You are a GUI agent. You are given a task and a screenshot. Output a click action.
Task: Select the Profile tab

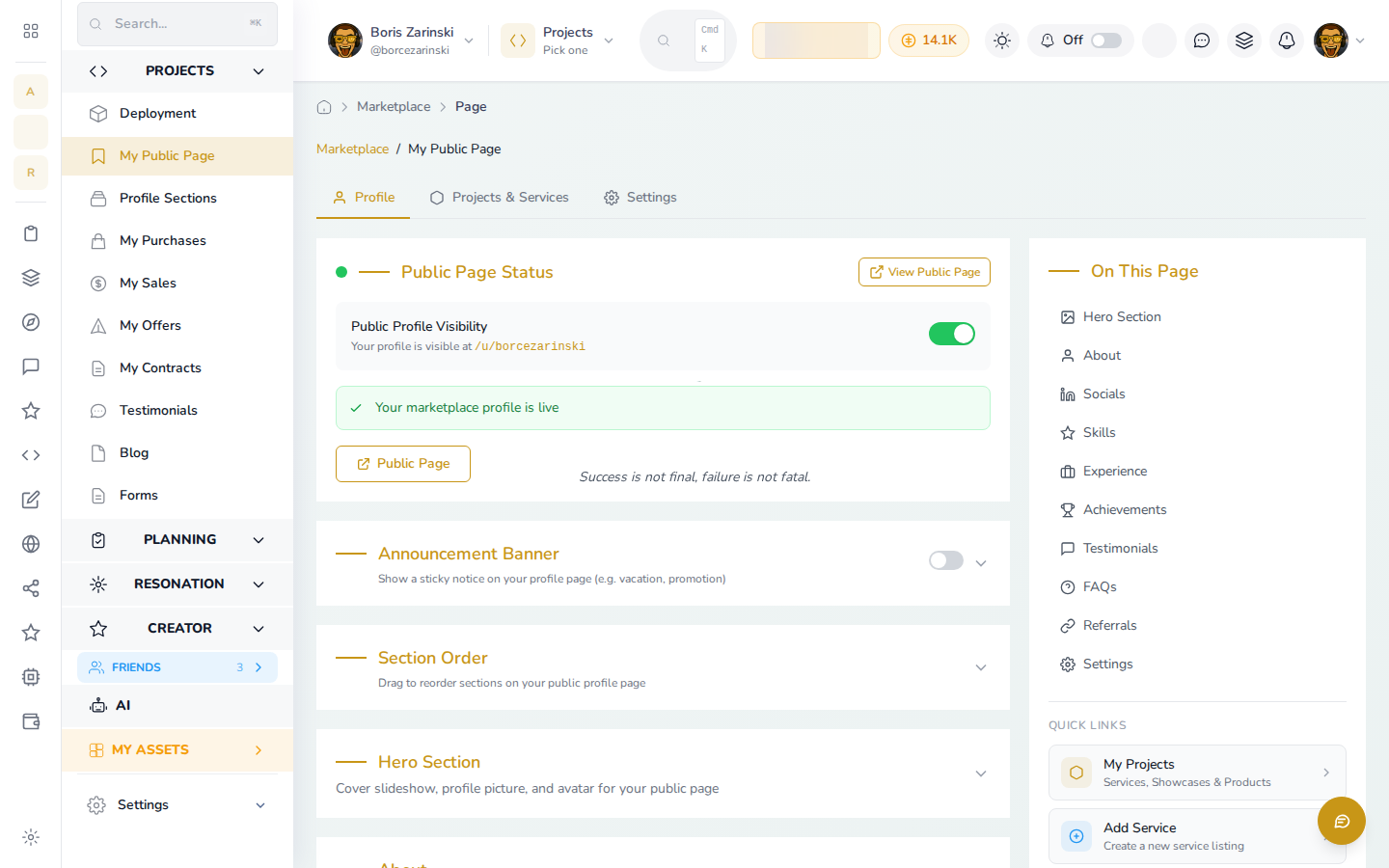pos(364,198)
